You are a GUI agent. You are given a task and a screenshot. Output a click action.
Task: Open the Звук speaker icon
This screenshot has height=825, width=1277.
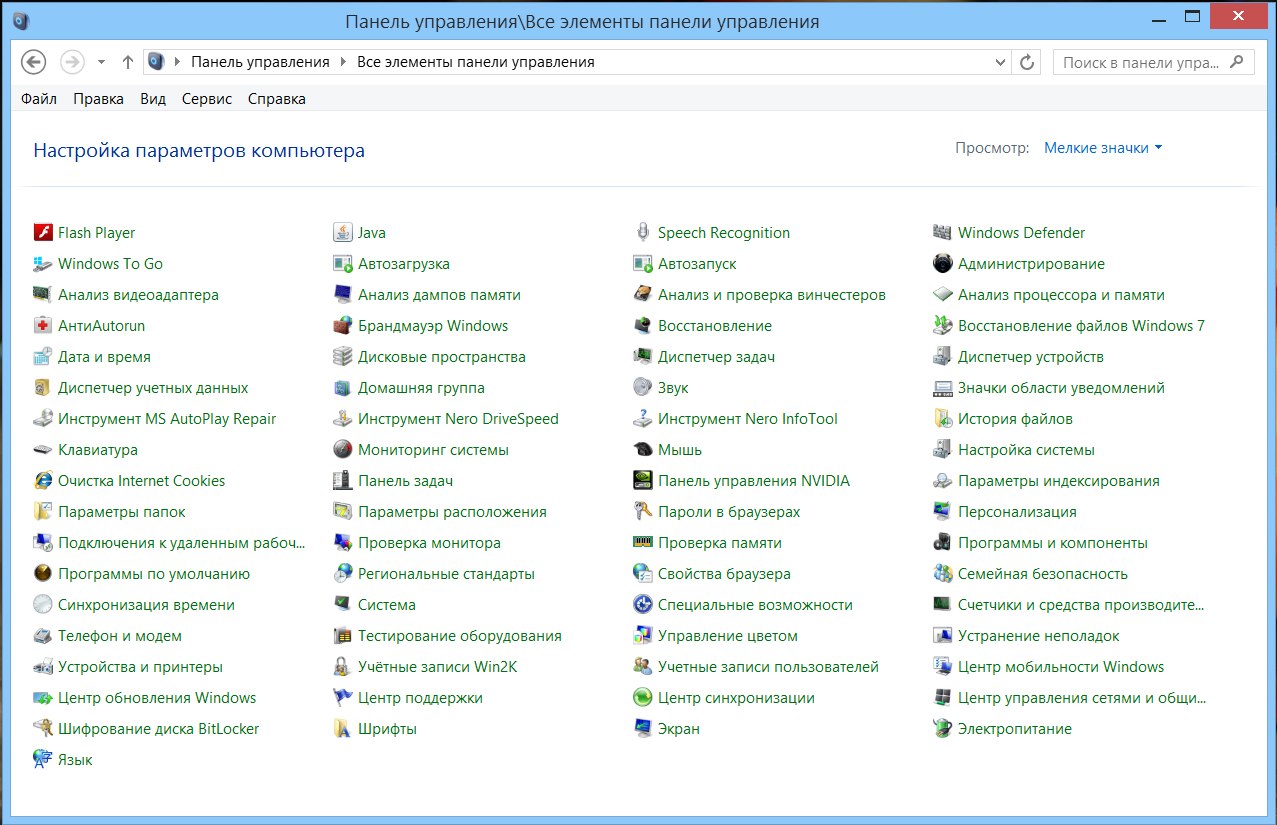tap(643, 388)
